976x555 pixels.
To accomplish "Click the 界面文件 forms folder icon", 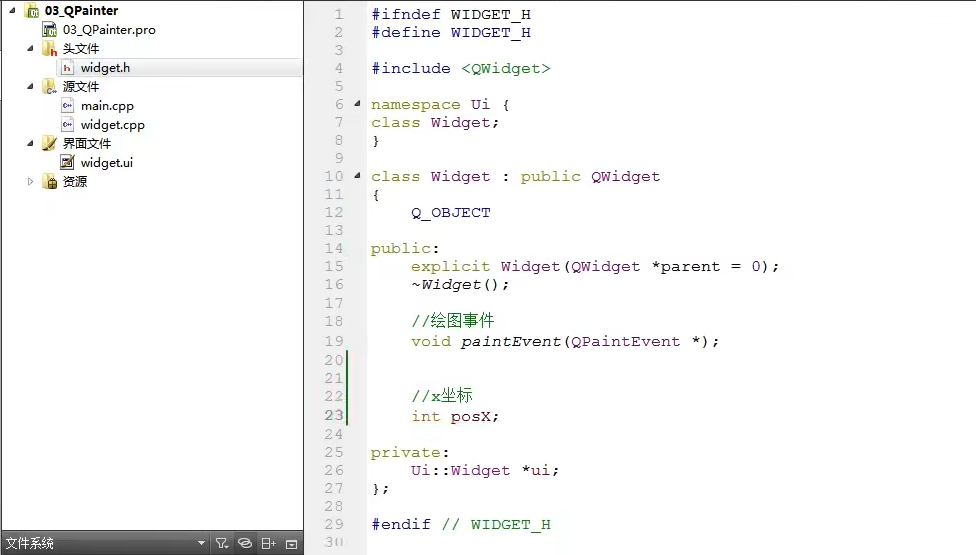I will click(x=50, y=144).
